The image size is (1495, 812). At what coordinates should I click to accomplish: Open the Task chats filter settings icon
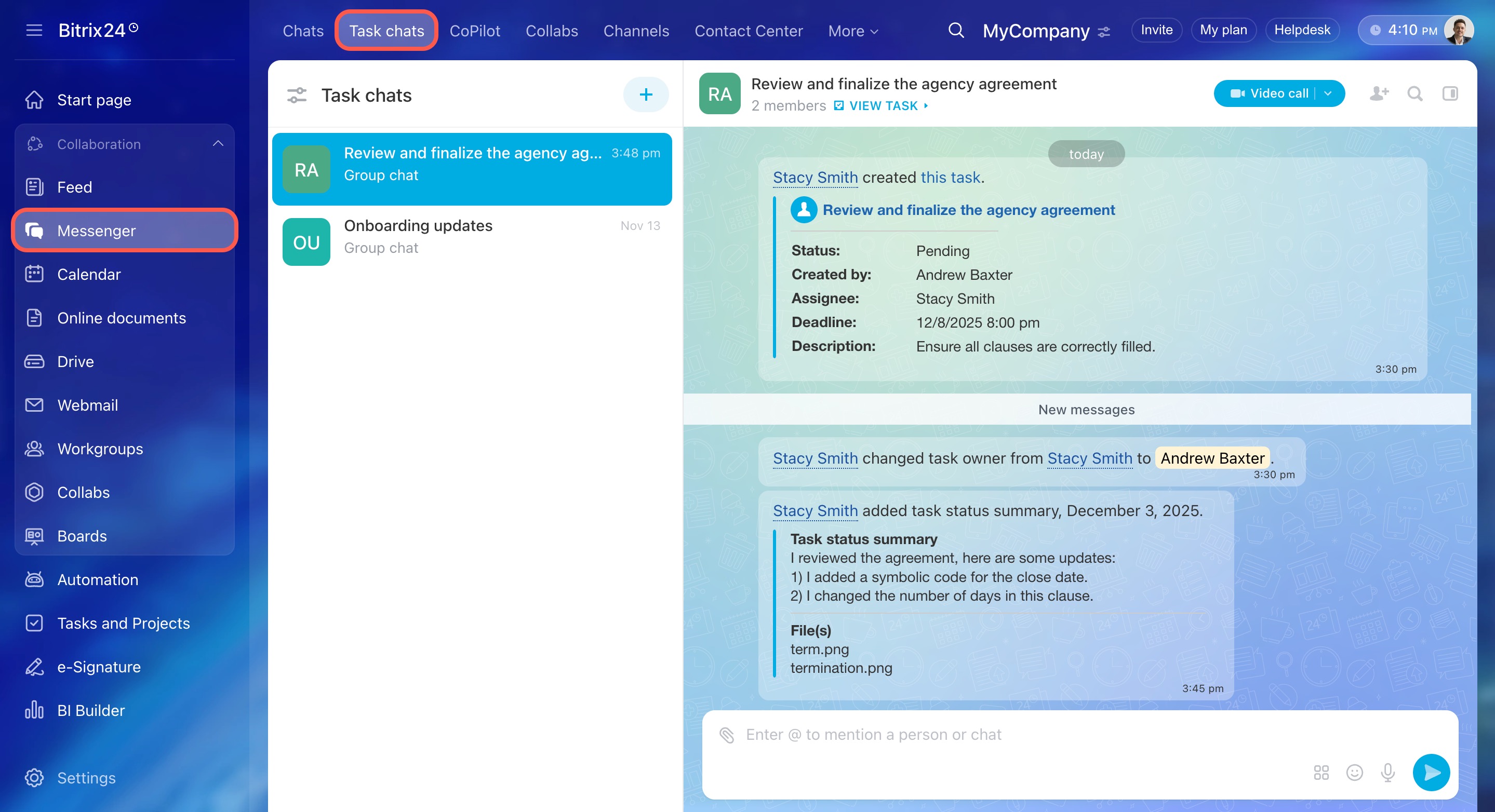click(x=297, y=95)
